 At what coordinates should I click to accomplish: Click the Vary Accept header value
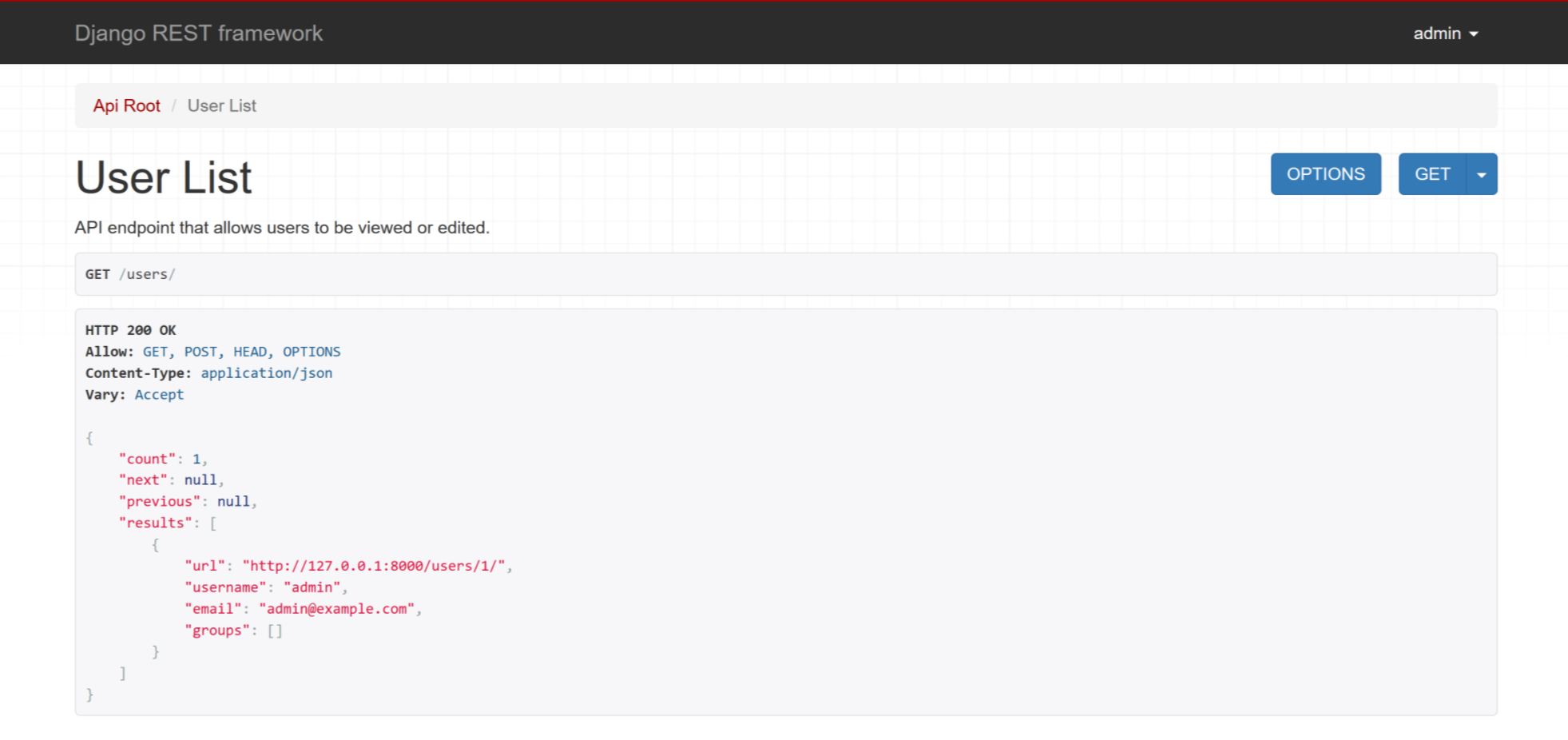point(159,395)
